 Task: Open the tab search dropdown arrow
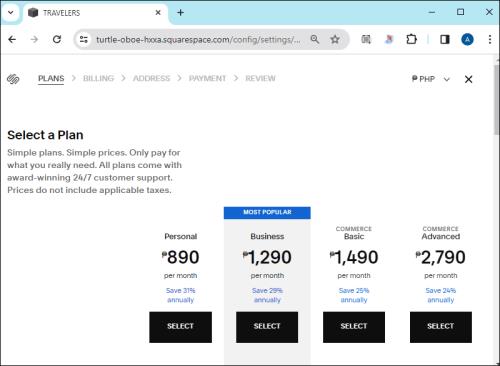click(x=11, y=13)
